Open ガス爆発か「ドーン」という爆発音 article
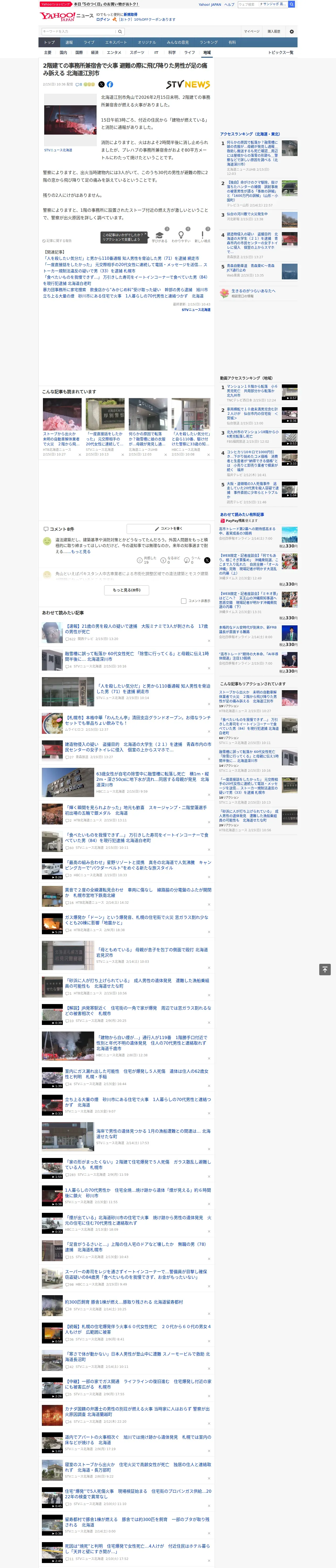 (x=137, y=920)
